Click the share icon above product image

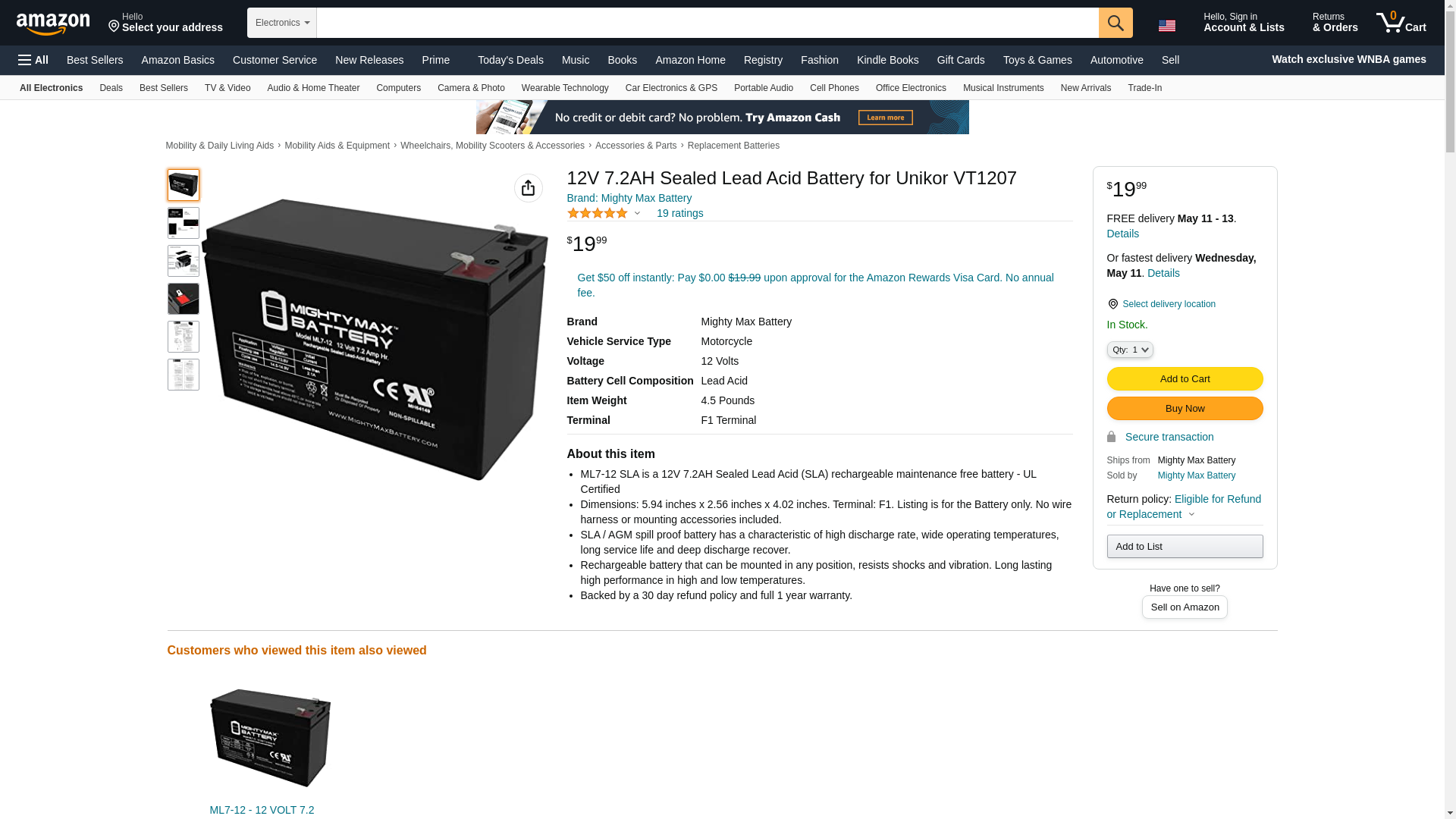coord(529,188)
